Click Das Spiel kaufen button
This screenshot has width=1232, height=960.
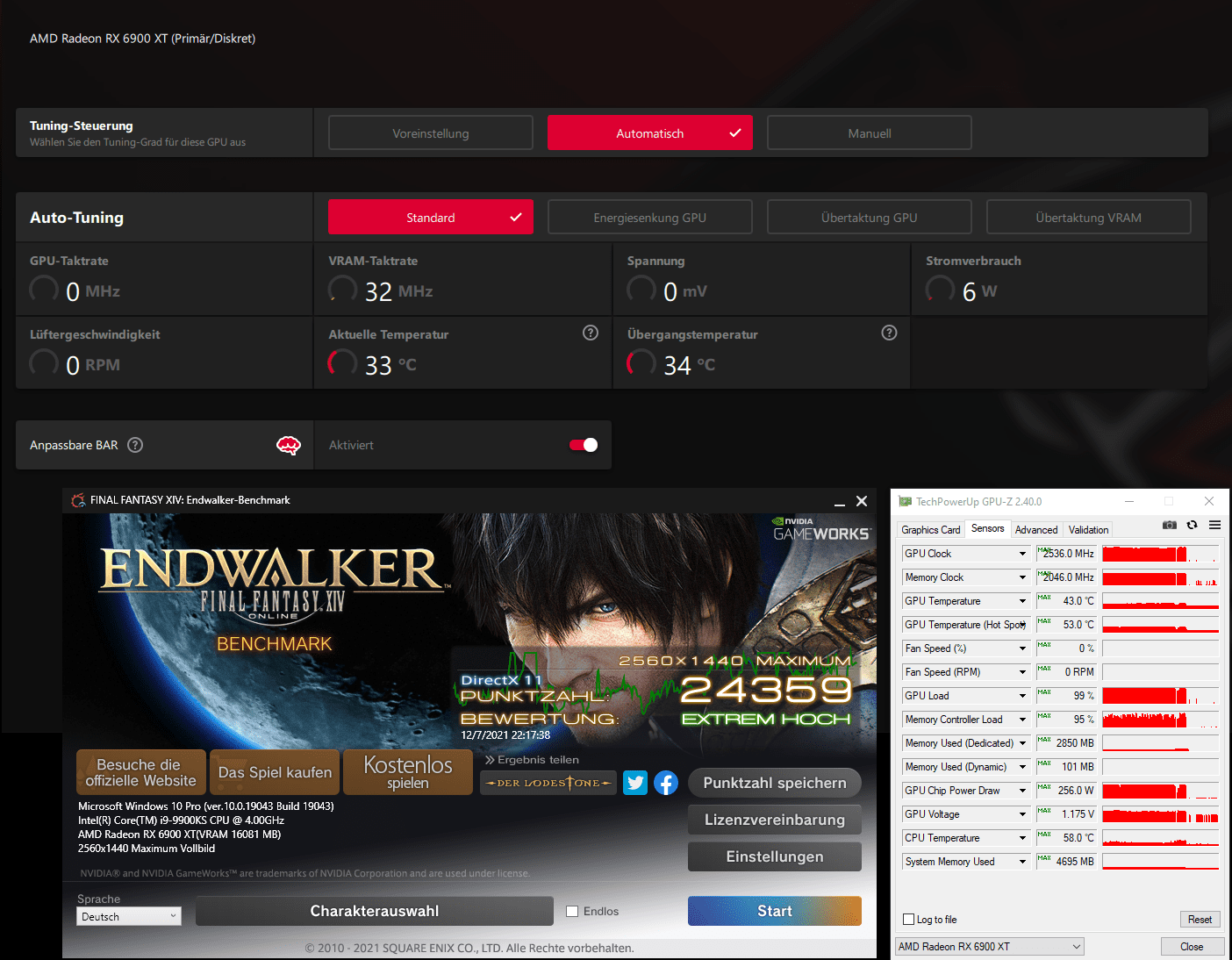coord(275,772)
